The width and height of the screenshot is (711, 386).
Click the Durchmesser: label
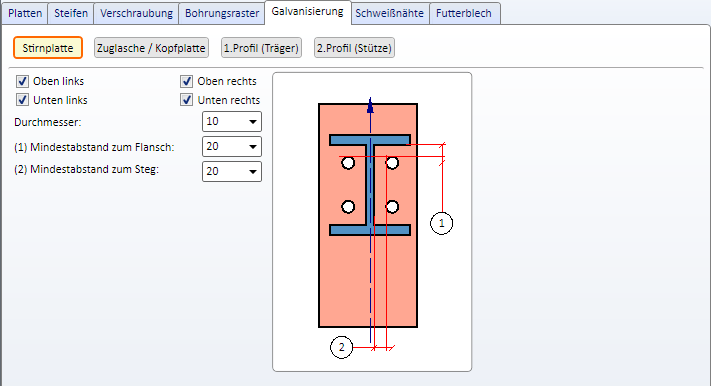coord(48,122)
